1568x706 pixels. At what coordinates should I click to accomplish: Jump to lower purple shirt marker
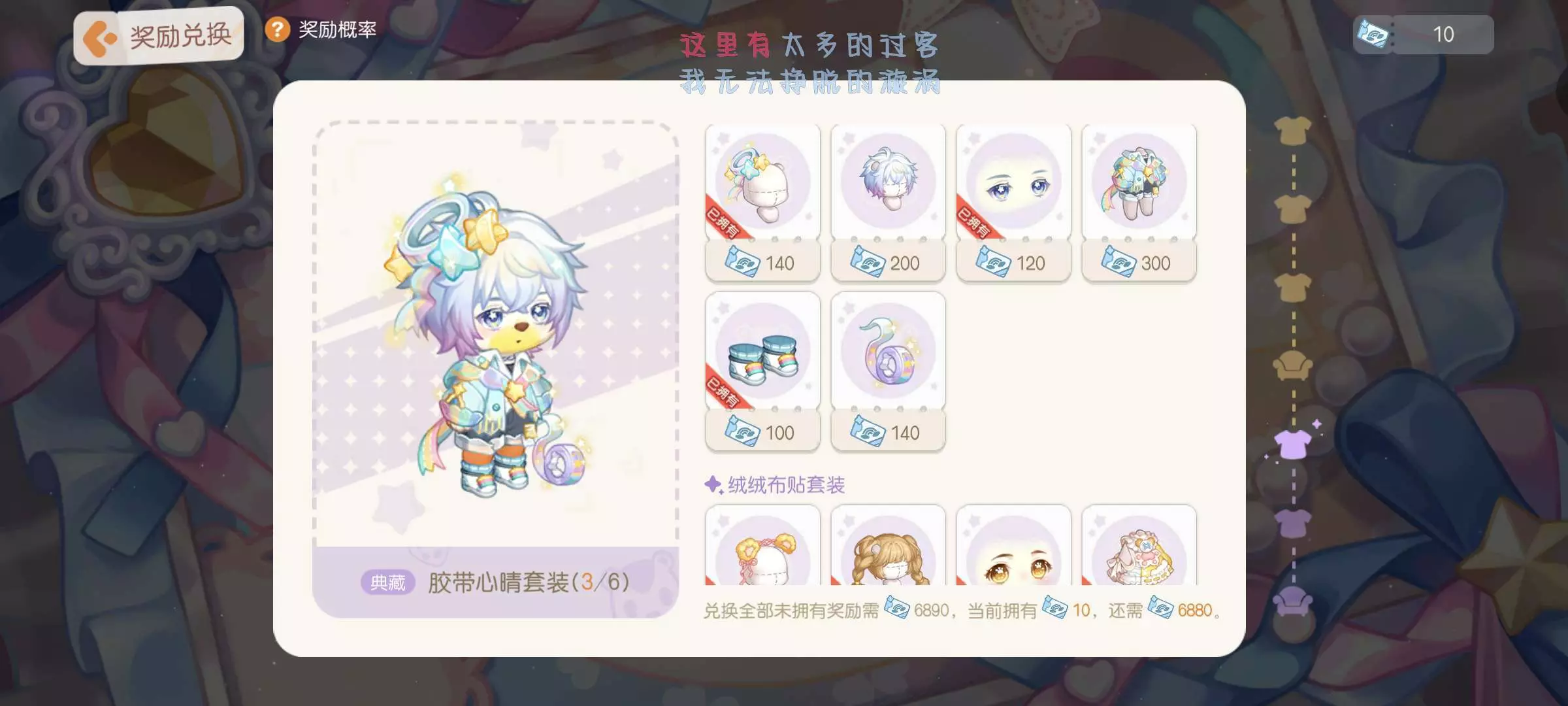1293,524
